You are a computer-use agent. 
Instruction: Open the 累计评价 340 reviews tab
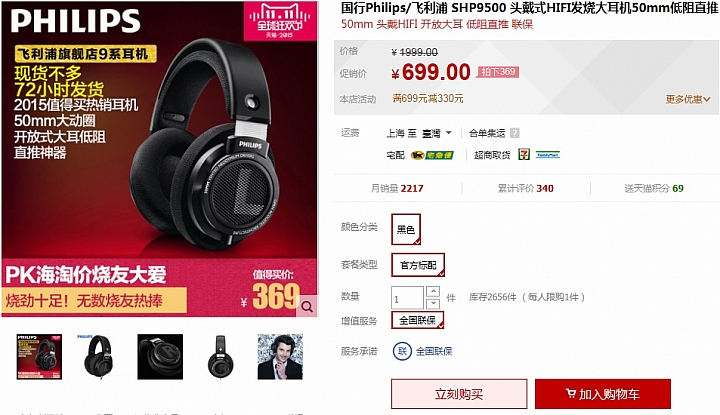pos(525,188)
